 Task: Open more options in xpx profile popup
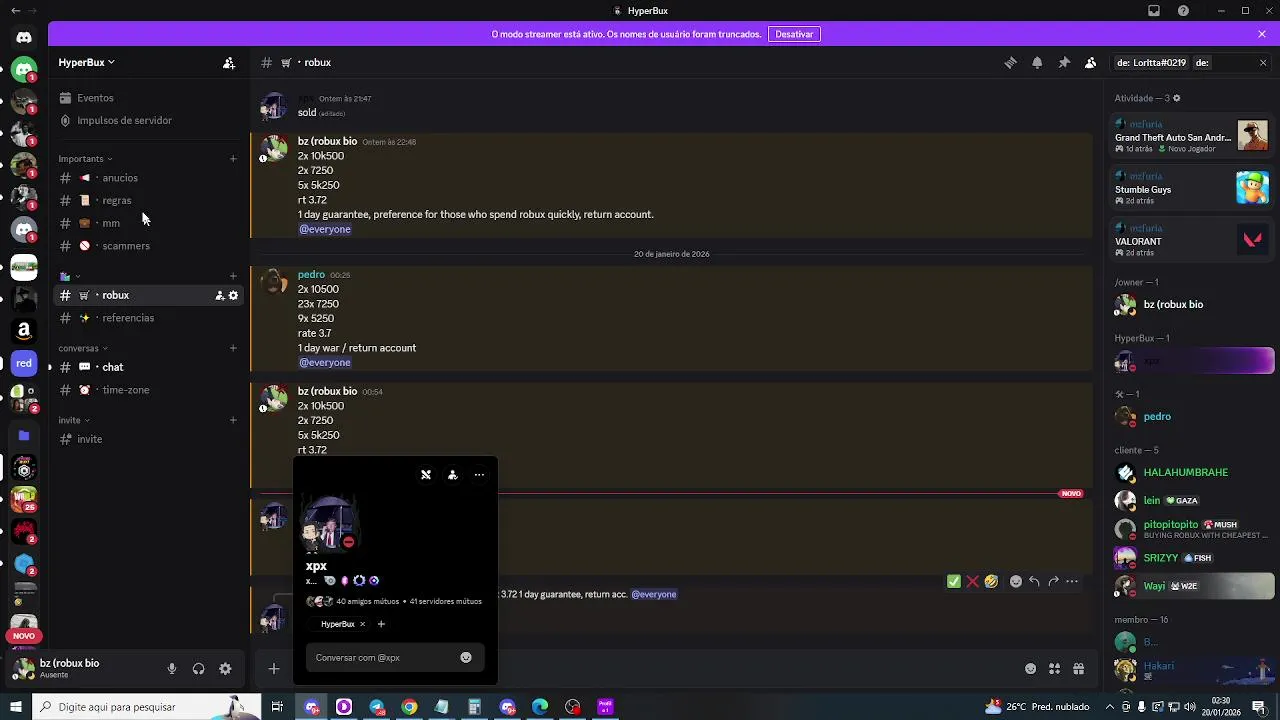479,475
